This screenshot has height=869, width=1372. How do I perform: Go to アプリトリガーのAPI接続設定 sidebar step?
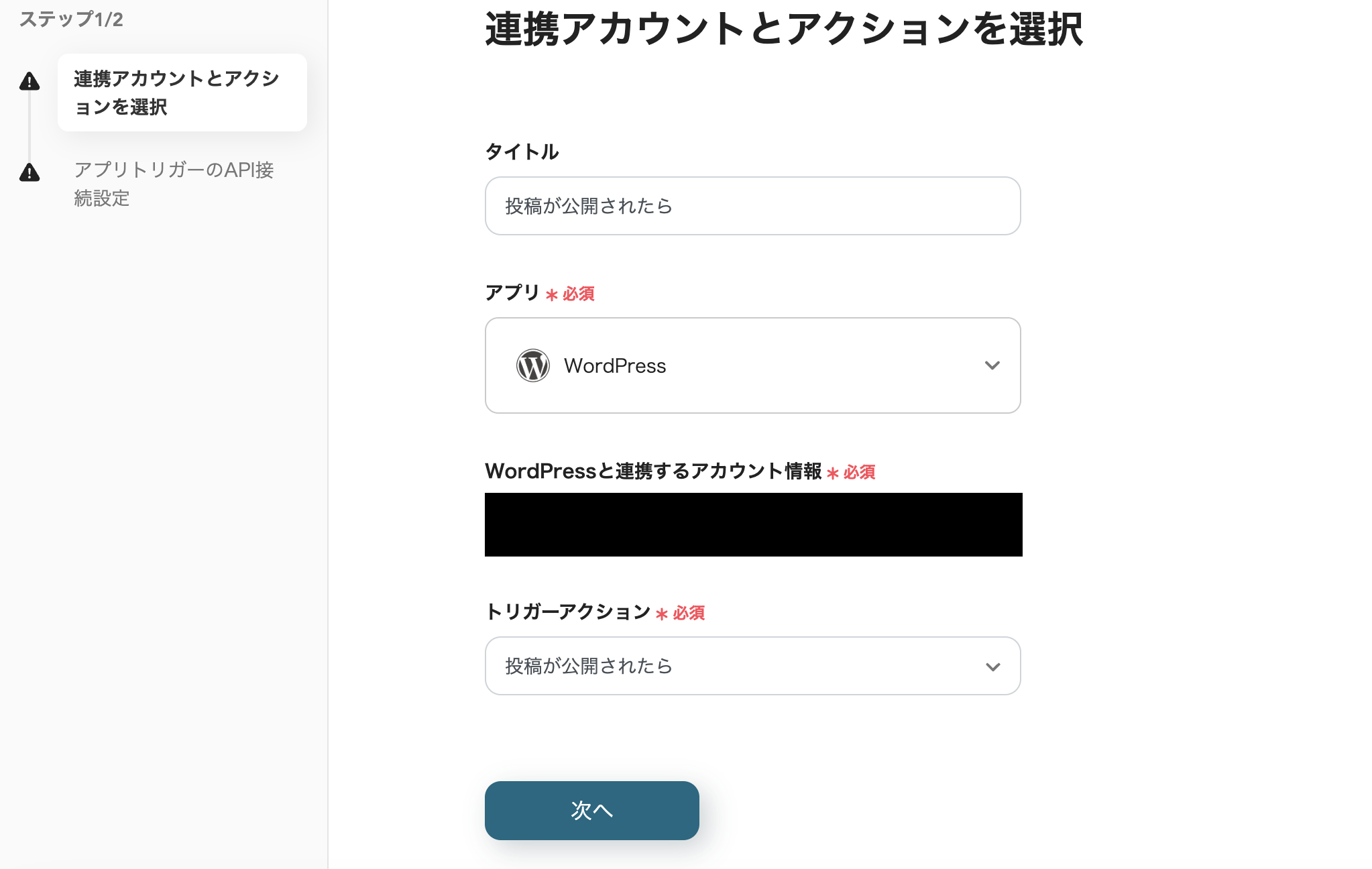(x=174, y=184)
